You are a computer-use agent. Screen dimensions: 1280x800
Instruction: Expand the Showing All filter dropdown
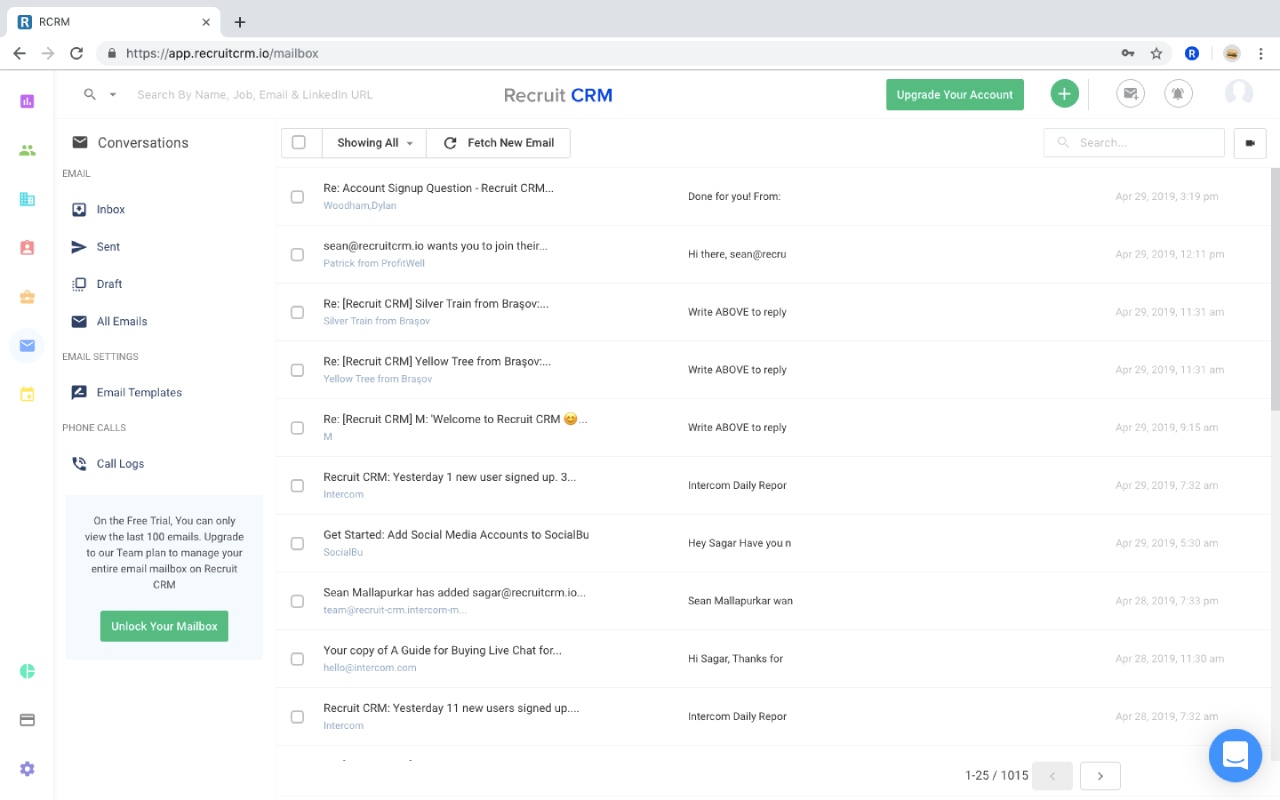374,143
